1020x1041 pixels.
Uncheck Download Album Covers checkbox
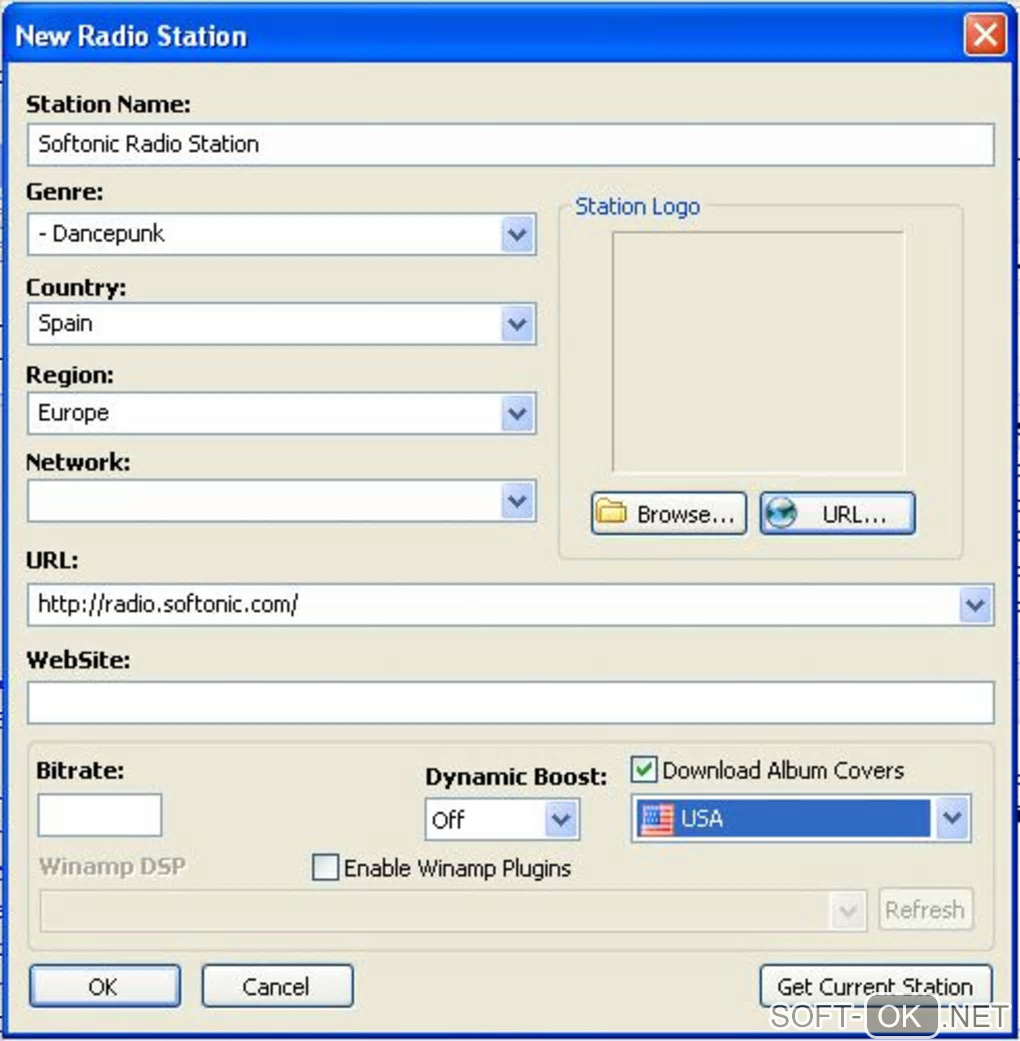pos(643,769)
